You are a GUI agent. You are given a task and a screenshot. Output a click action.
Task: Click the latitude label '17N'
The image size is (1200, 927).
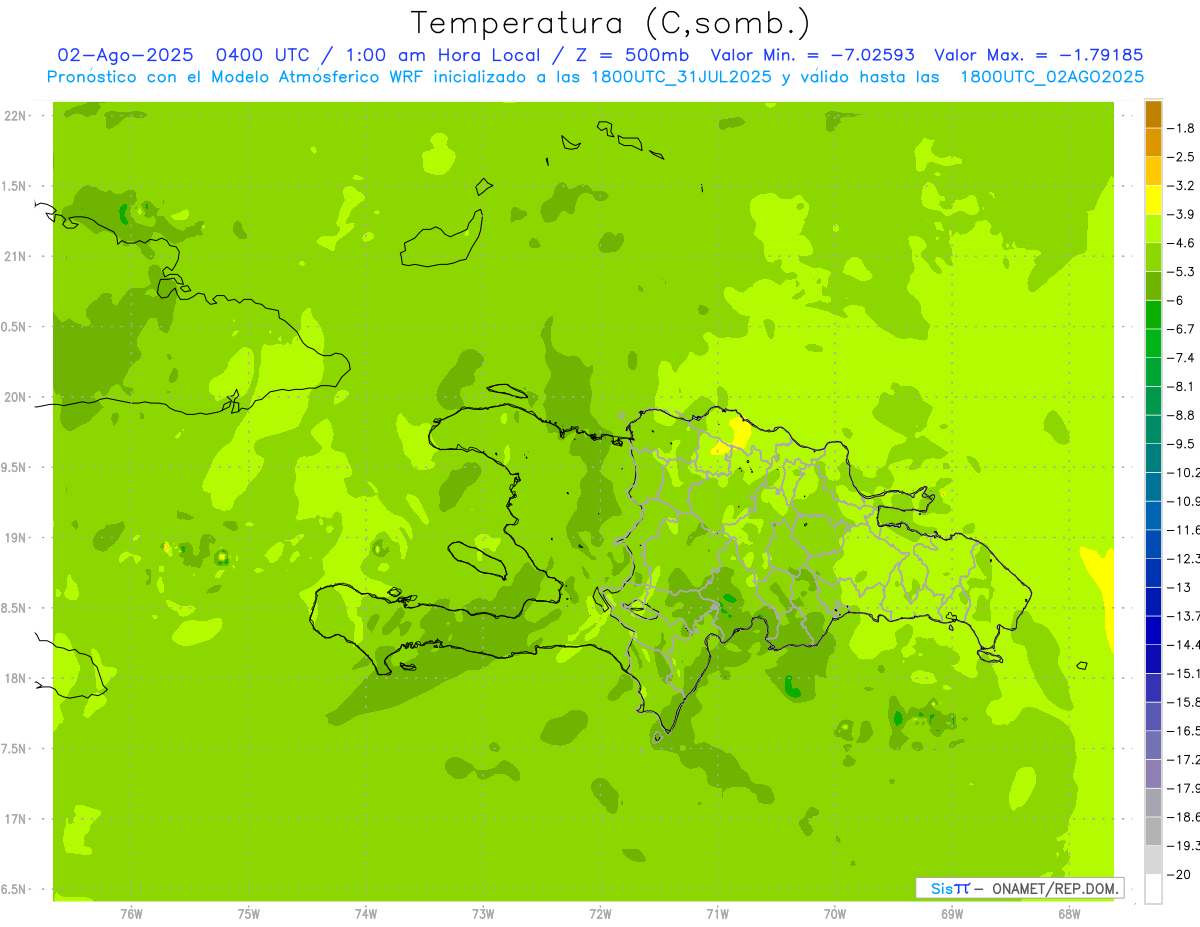13,819
